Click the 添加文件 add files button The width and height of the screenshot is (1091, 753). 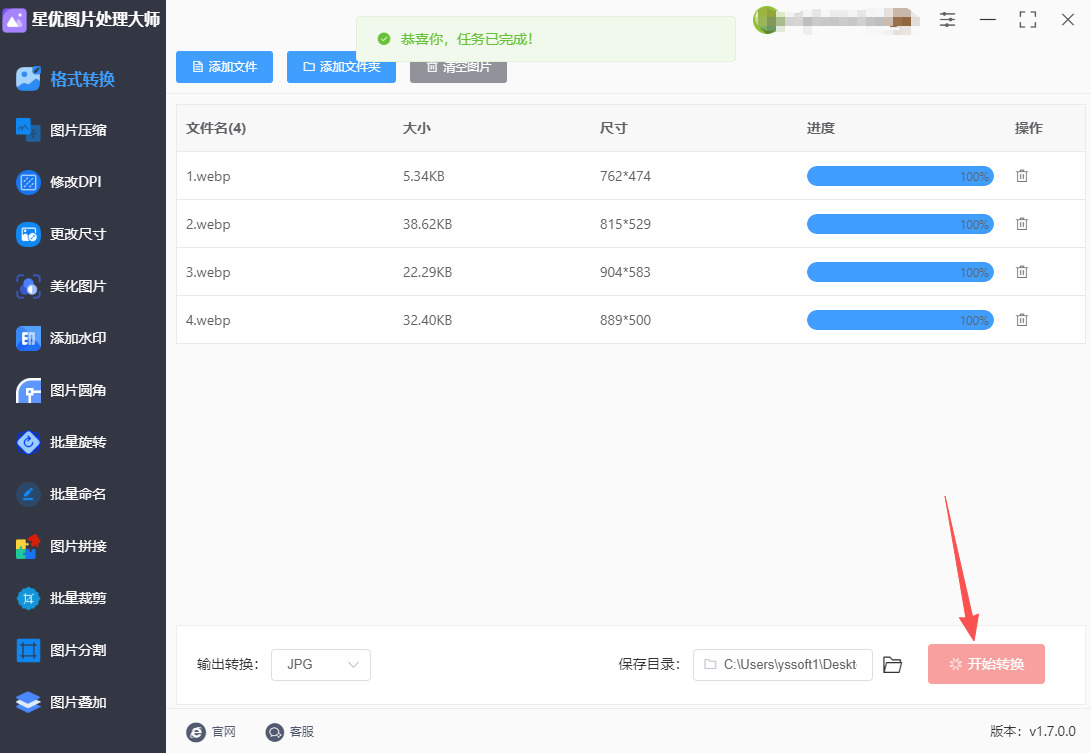[x=224, y=67]
